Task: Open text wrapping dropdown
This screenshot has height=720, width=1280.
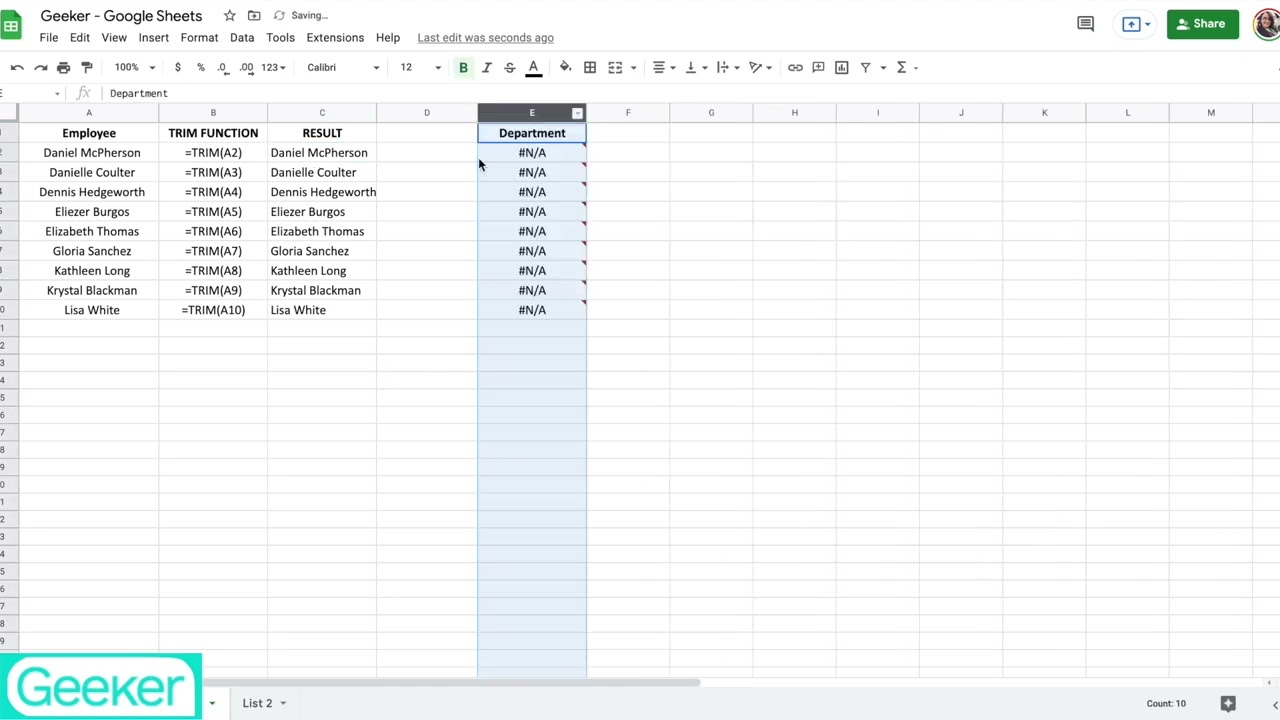Action: [728, 67]
